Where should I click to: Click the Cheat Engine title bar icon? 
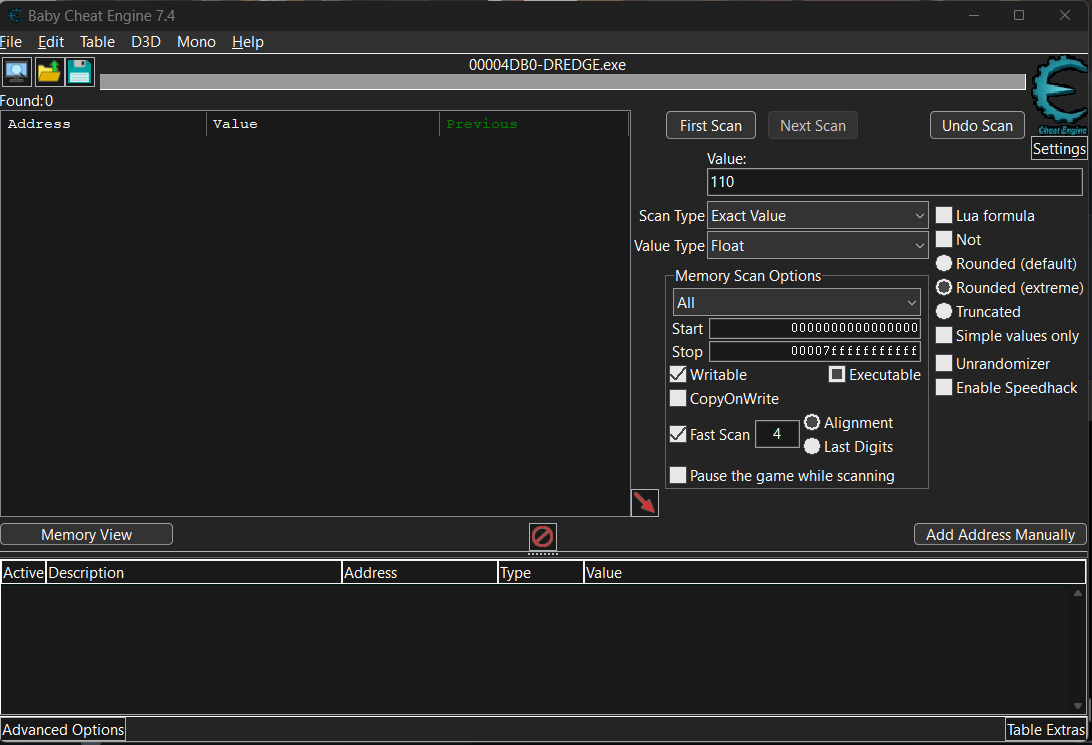pos(15,15)
